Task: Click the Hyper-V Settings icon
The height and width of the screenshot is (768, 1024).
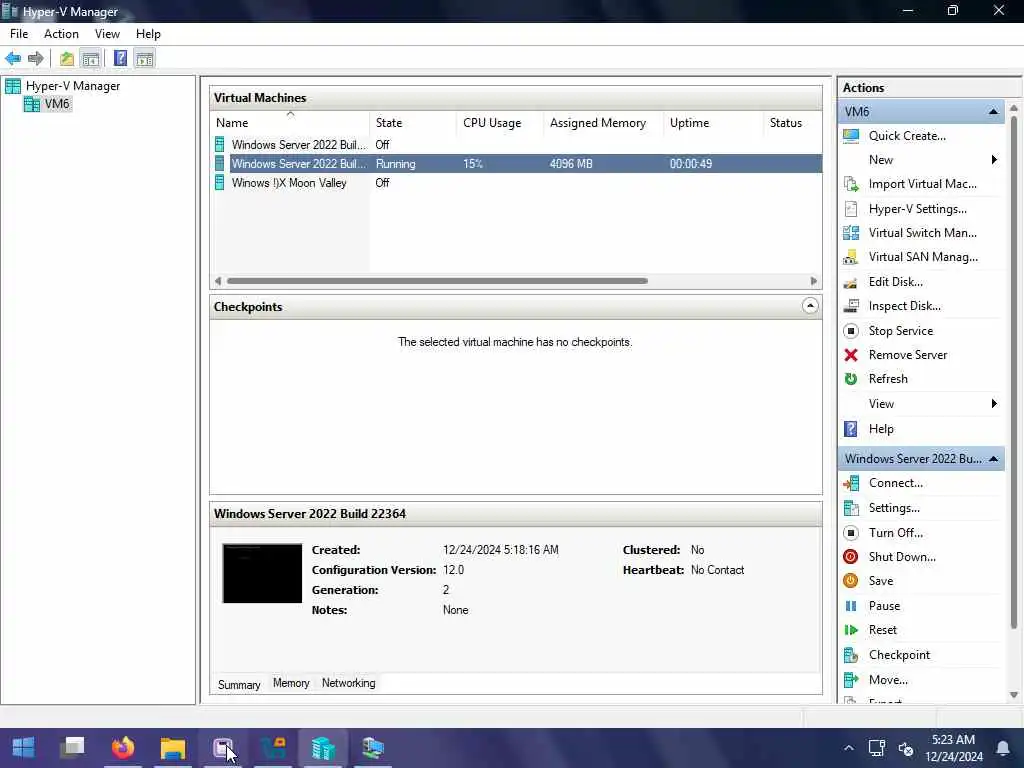Action: [x=851, y=209]
